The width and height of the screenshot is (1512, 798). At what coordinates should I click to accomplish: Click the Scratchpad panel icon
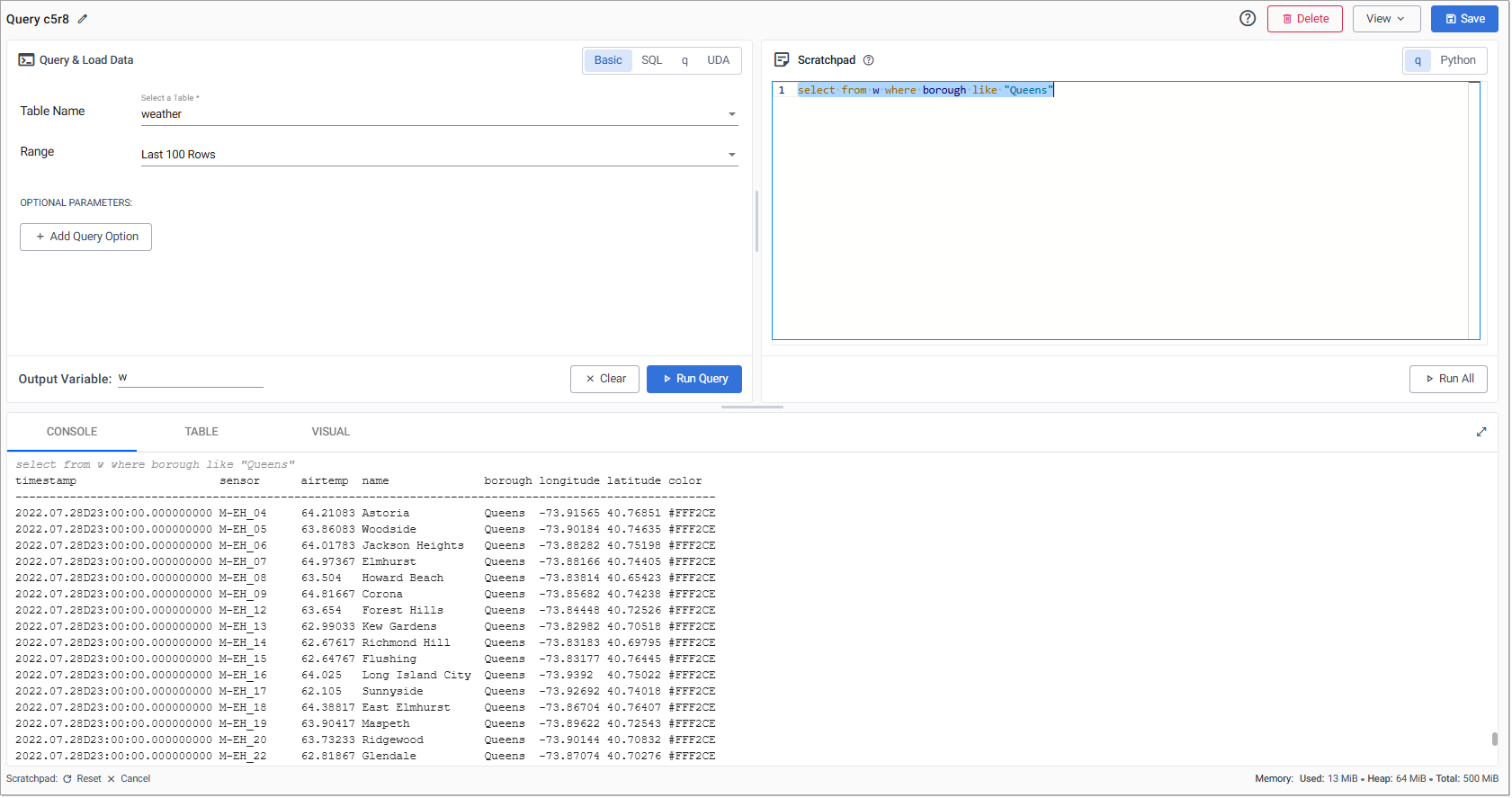pos(782,60)
